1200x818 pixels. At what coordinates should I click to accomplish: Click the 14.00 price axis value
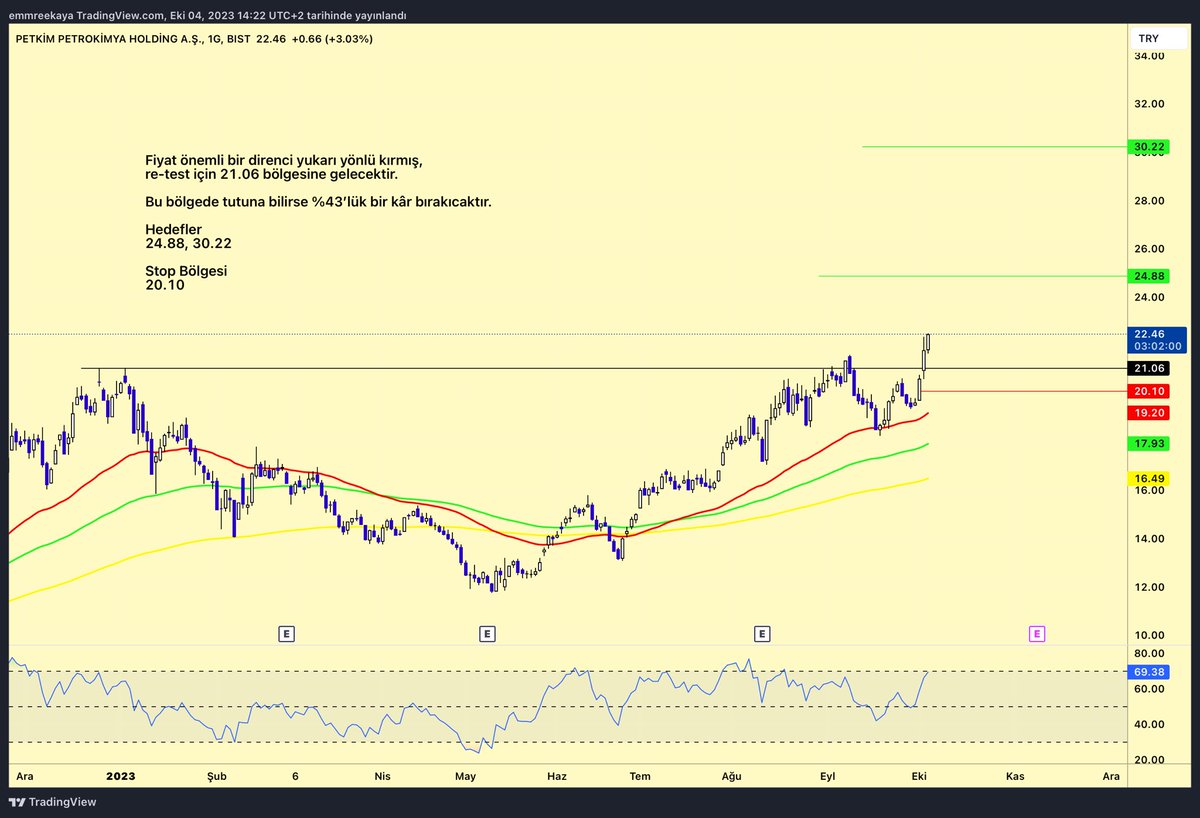click(x=1149, y=539)
